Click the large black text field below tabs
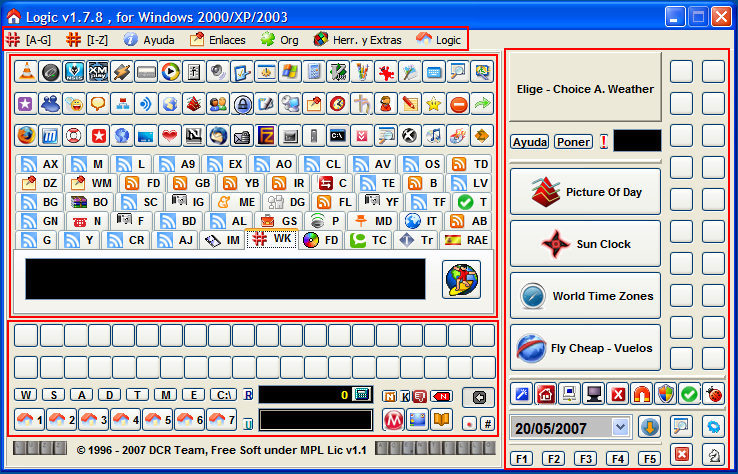The image size is (738, 474). (225, 279)
